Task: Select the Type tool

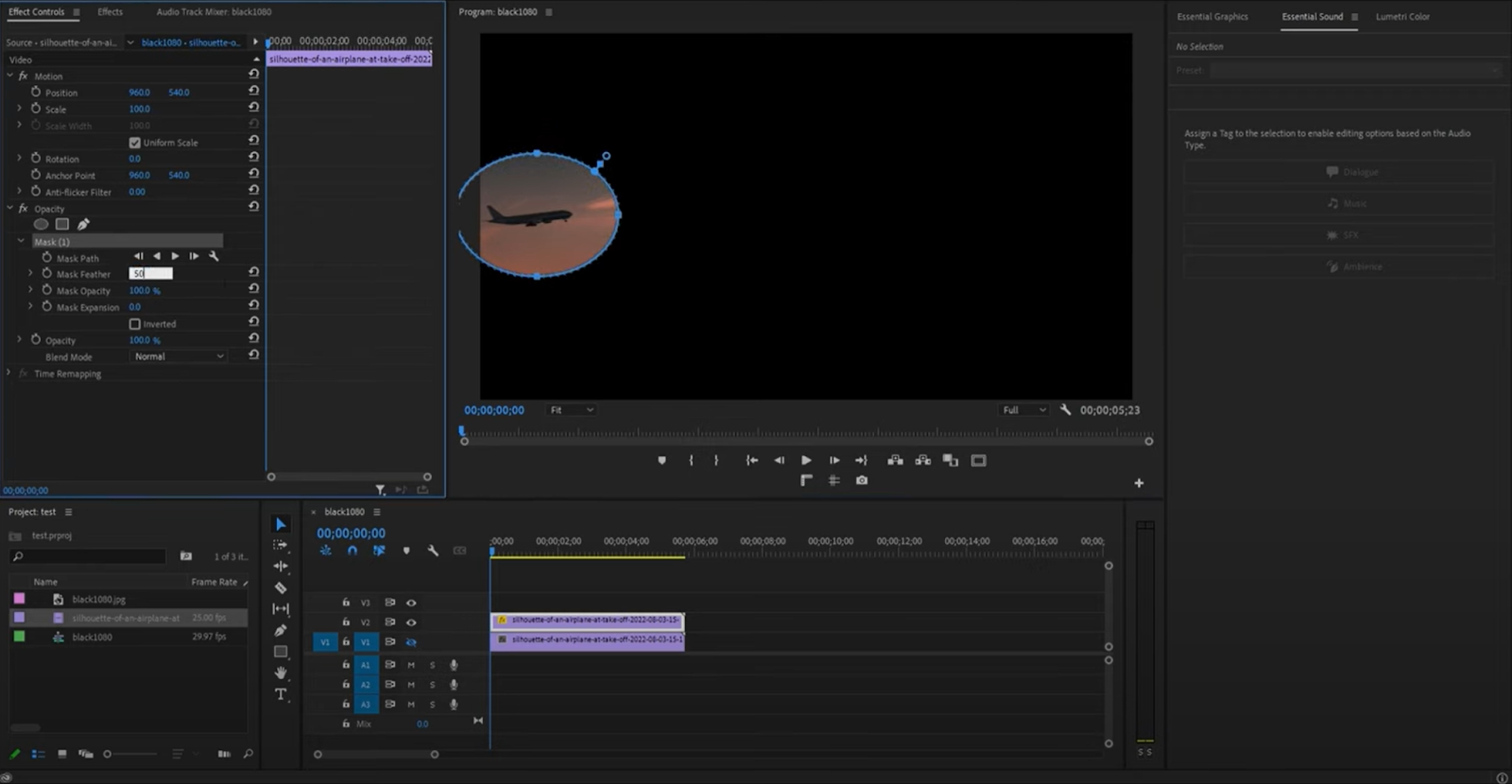Action: pyautogui.click(x=281, y=694)
